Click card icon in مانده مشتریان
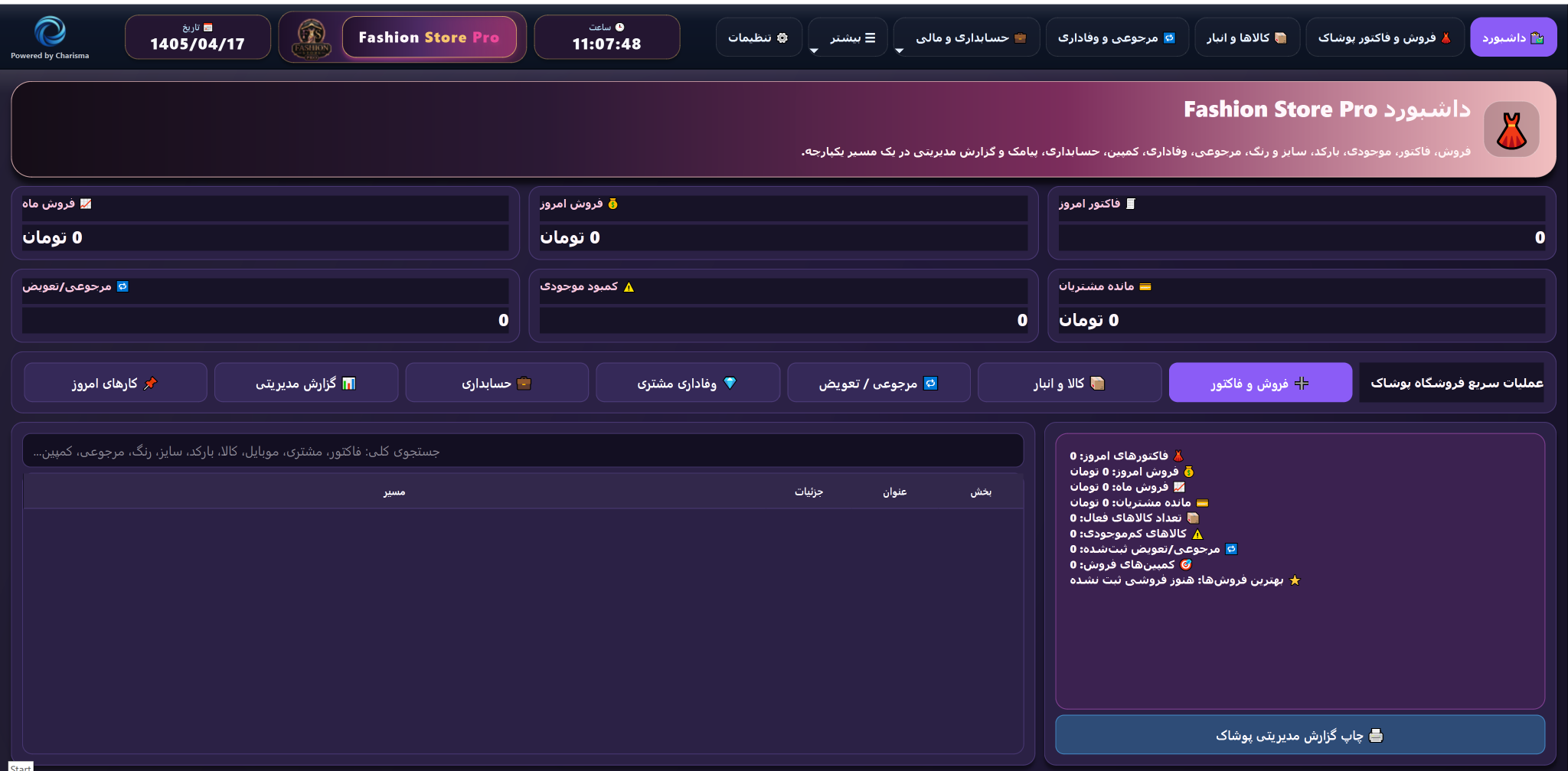Screen dimensions: 1568x771 pos(1145,286)
